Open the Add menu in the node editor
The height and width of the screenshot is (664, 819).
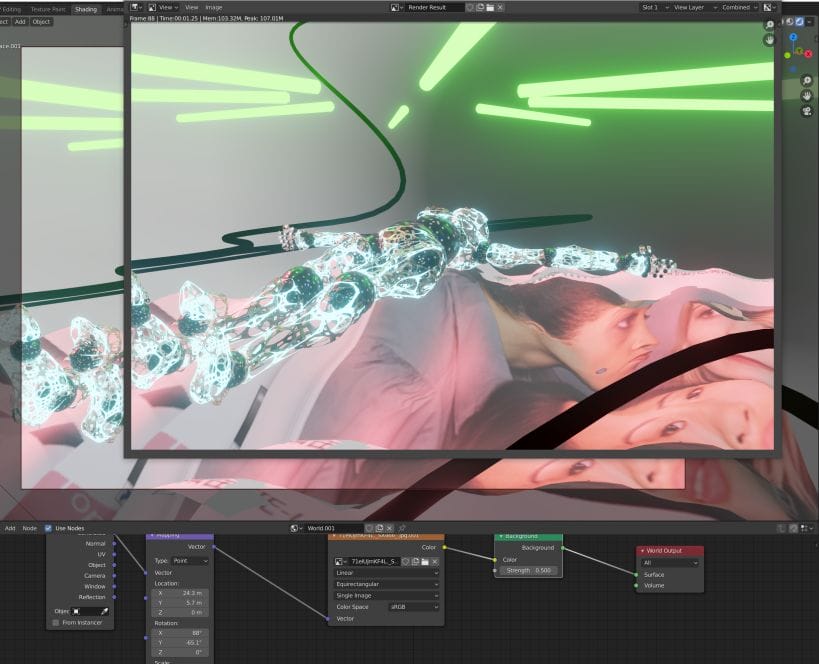10,528
